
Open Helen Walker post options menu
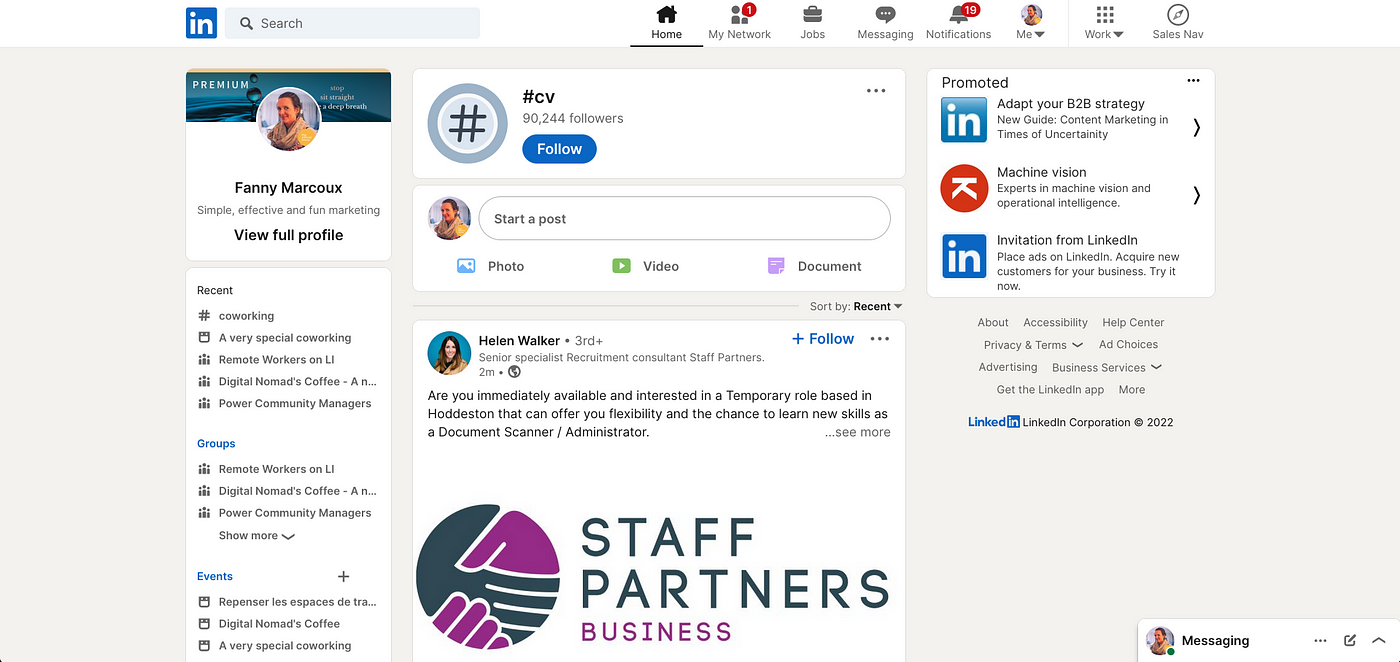click(880, 339)
